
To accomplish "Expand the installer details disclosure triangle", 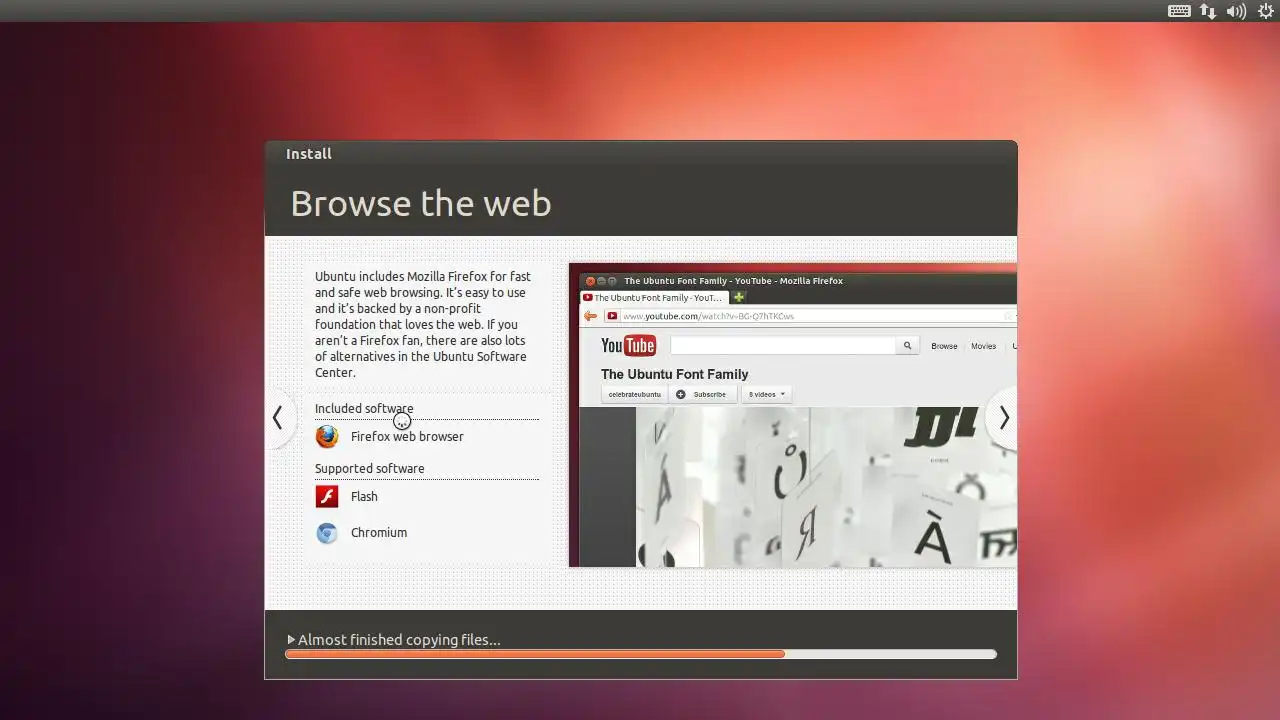I will click(x=291, y=640).
